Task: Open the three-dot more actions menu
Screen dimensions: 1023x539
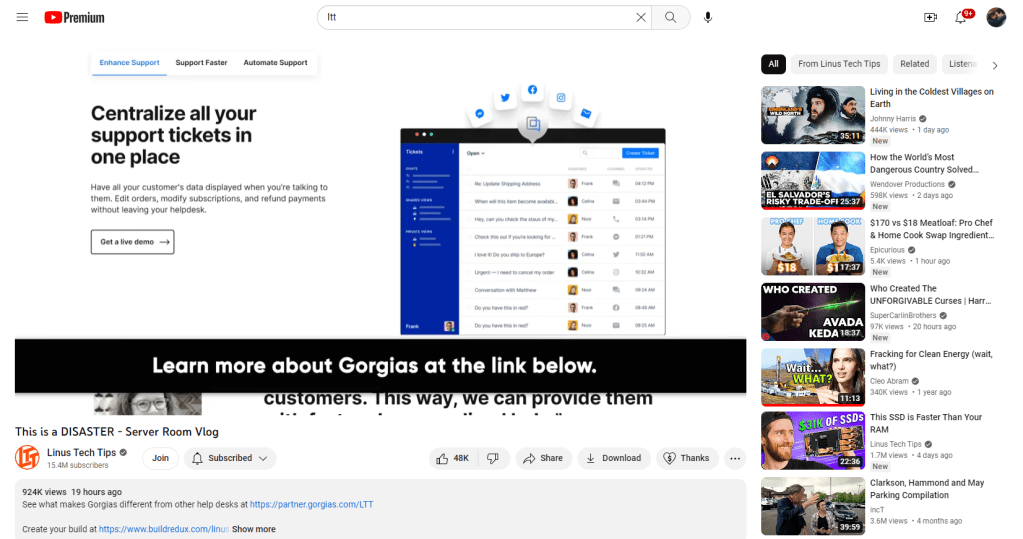Action: pyautogui.click(x=735, y=458)
